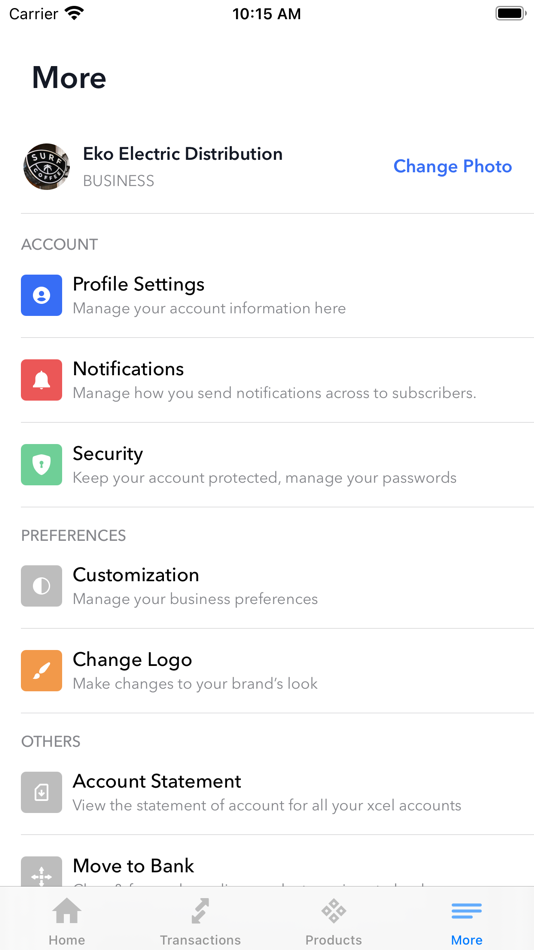The width and height of the screenshot is (534, 950).
Task: Click the Change Photo link
Action: coord(453,166)
